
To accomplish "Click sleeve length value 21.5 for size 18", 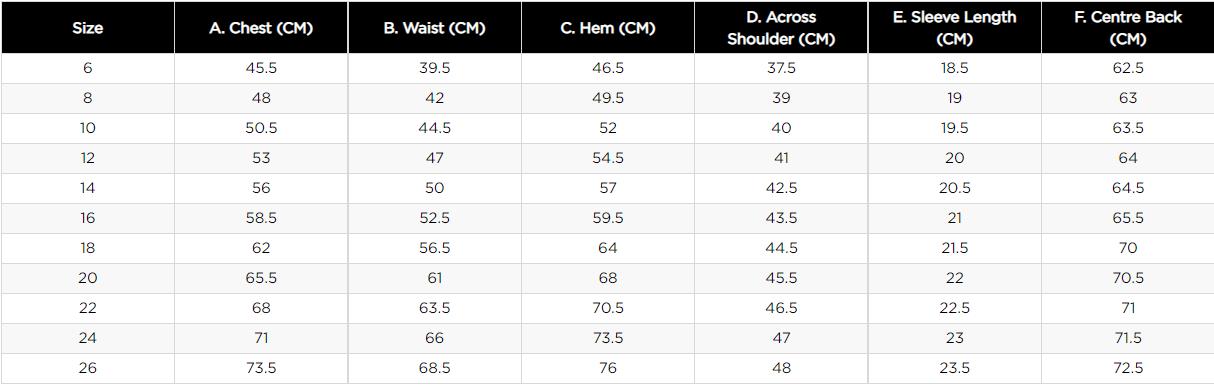I will pyautogui.click(x=954, y=248).
